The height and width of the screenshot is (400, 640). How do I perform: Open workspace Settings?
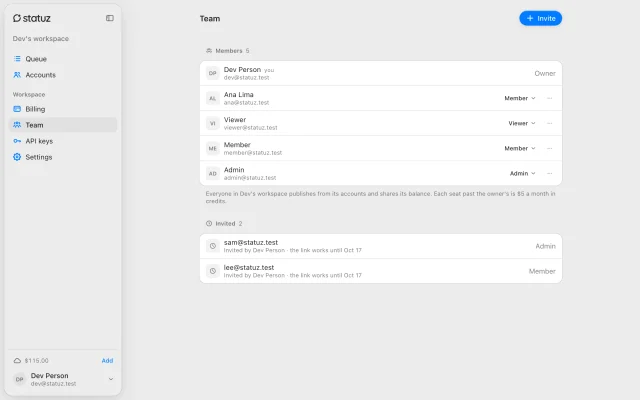click(x=62, y=157)
